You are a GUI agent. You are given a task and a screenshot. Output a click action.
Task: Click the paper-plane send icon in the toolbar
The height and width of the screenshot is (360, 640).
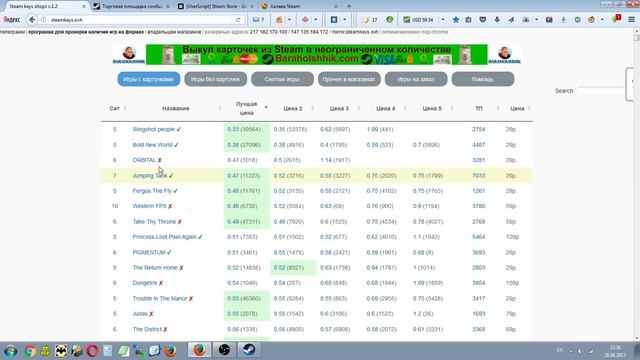coord(511,20)
